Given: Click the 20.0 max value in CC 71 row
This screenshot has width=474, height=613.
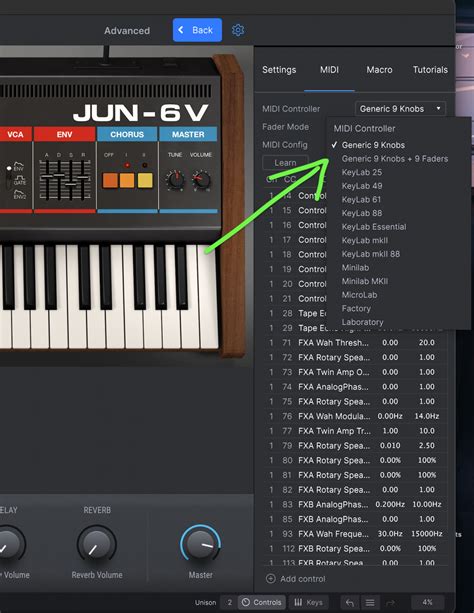Looking at the screenshot, I should 427,343.
